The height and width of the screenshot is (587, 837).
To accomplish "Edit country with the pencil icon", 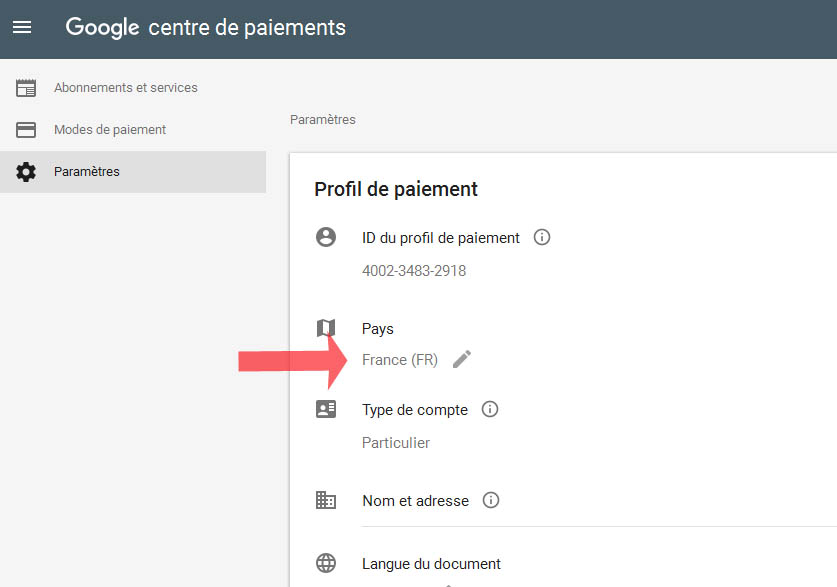I will pyautogui.click(x=461, y=359).
